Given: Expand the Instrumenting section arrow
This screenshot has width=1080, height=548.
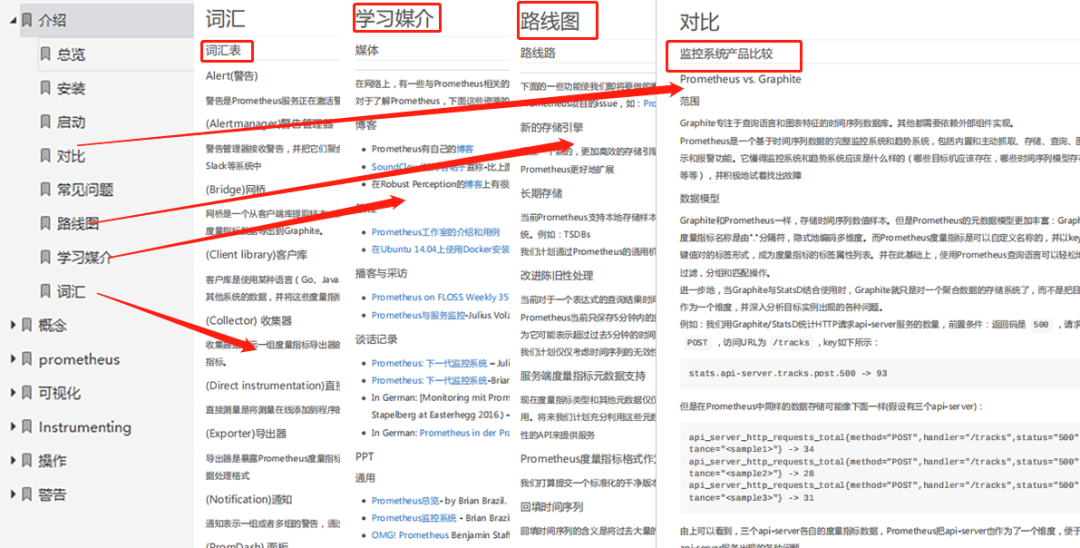Looking at the screenshot, I should click(x=11, y=427).
